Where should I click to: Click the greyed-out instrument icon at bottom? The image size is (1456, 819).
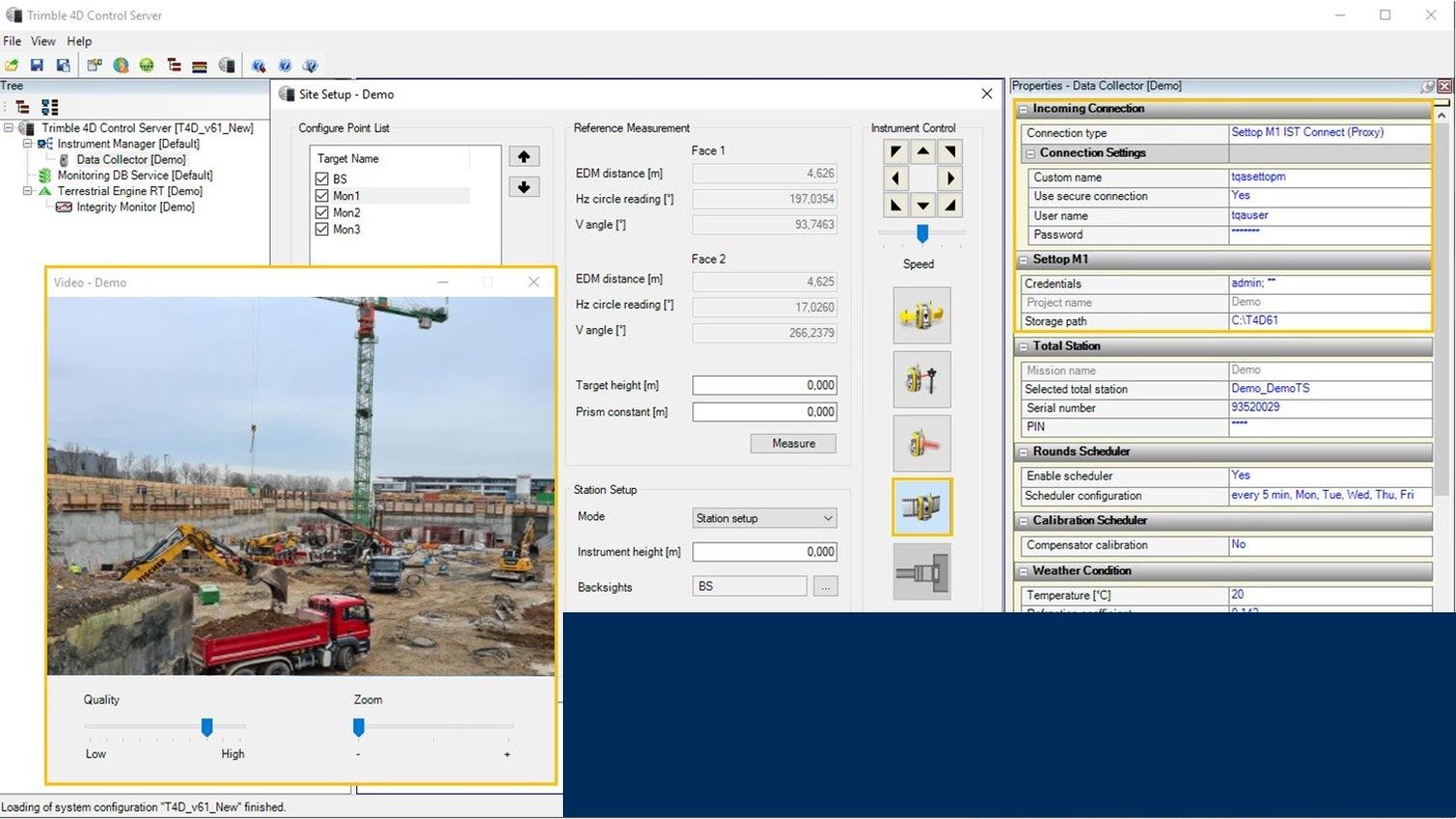[922, 572]
